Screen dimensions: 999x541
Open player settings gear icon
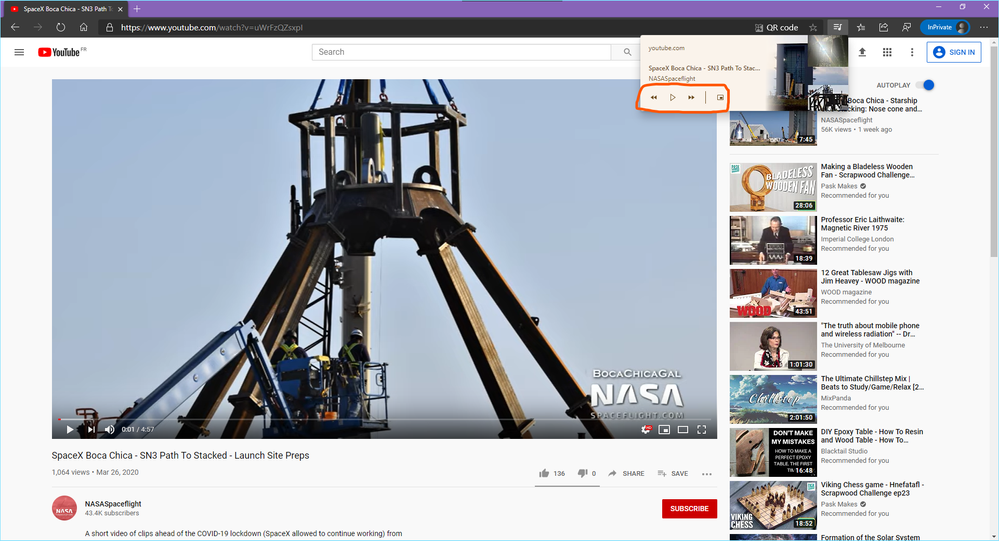coord(645,429)
